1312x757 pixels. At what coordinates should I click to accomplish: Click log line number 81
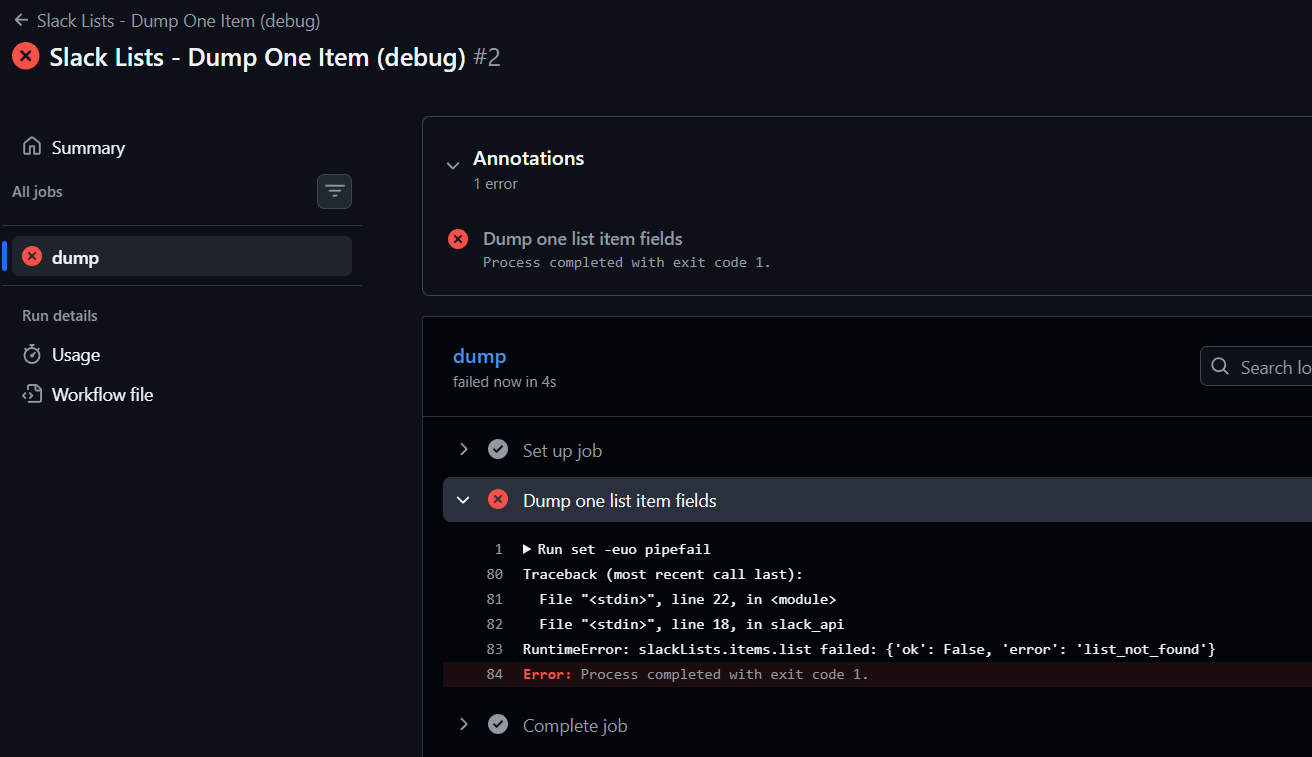click(495, 599)
